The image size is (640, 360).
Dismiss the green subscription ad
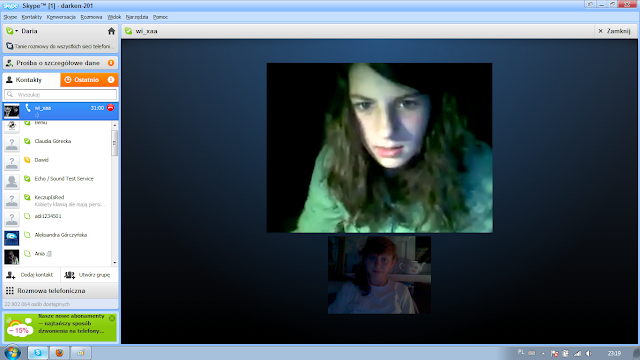click(x=112, y=318)
